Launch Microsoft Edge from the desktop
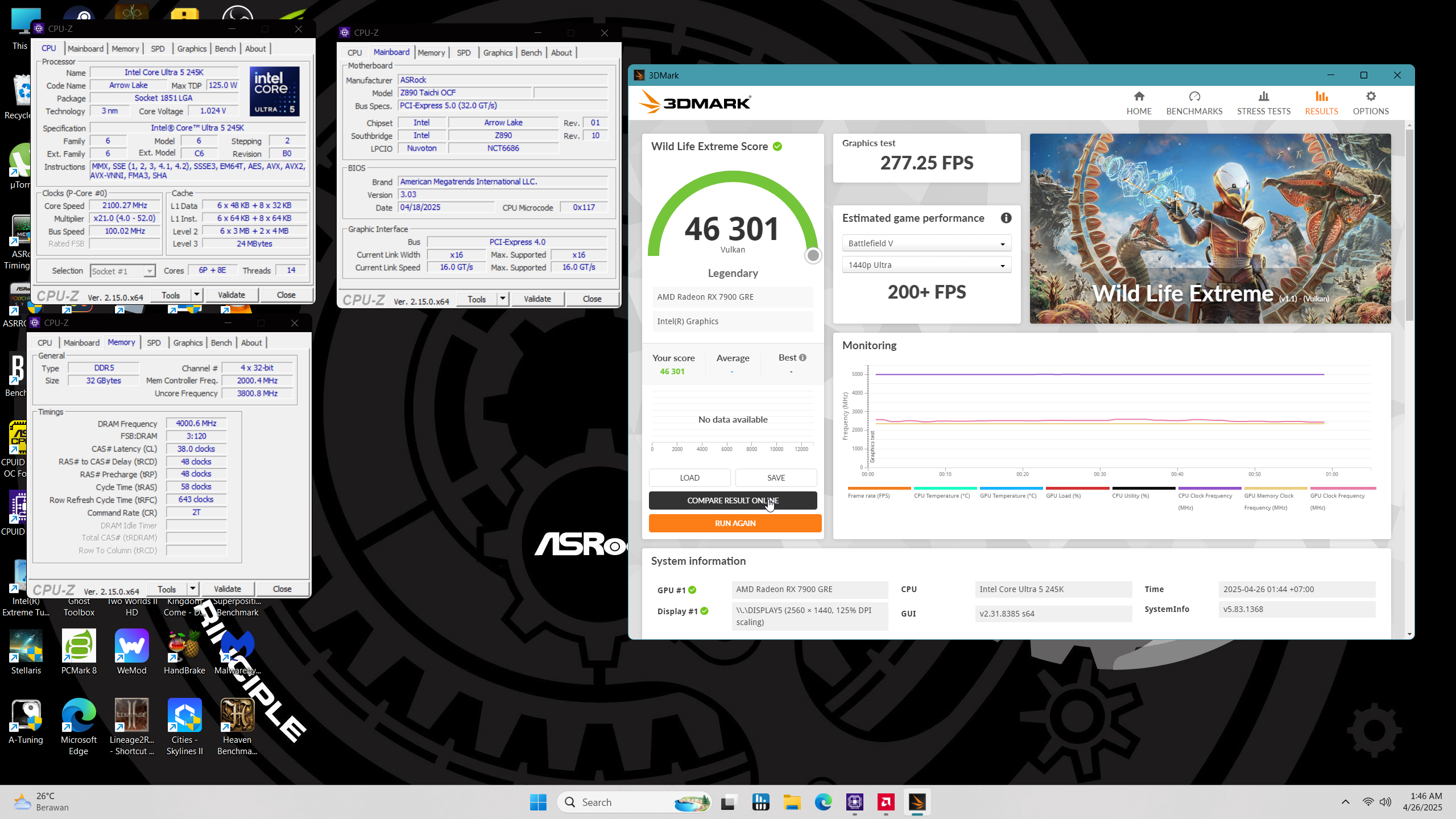Viewport: 1456px width, 819px height. 78,726
